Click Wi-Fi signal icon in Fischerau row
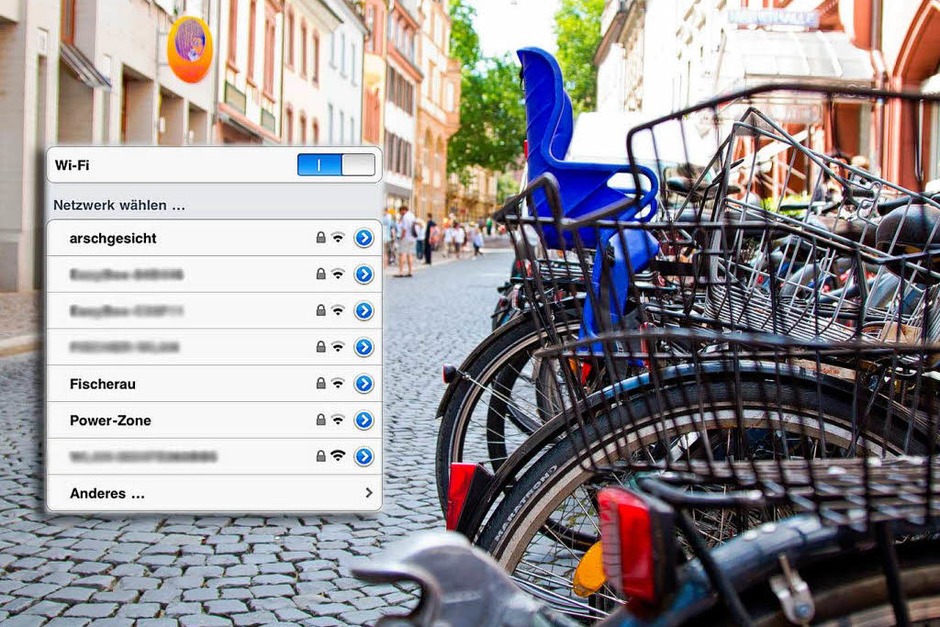This screenshot has width=940, height=627. click(x=338, y=383)
